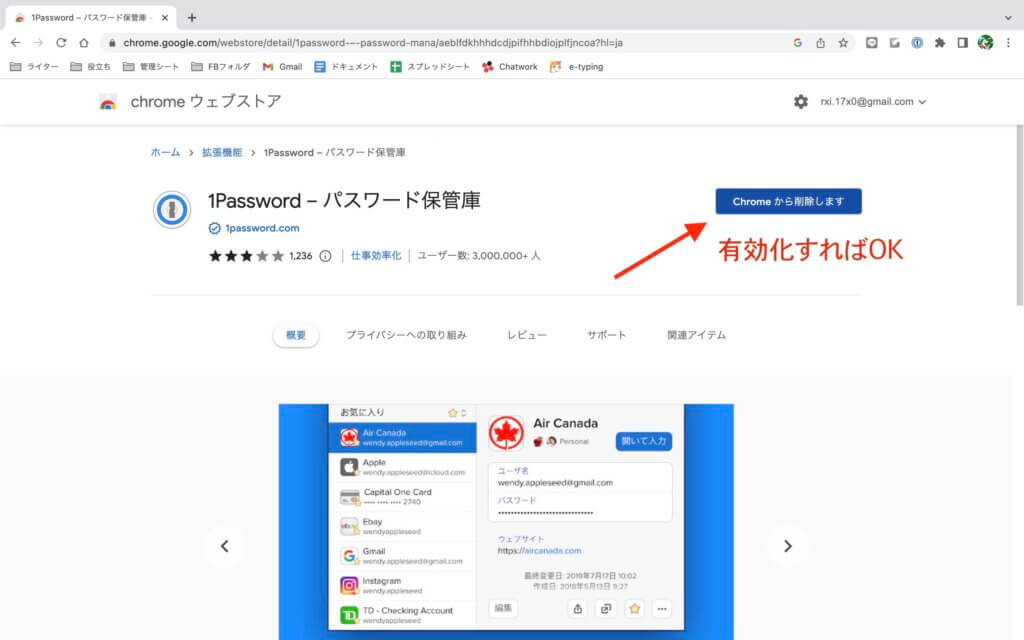Click the Chrome から削除します button
Viewport: 1024px width, 640px height.
click(788, 201)
